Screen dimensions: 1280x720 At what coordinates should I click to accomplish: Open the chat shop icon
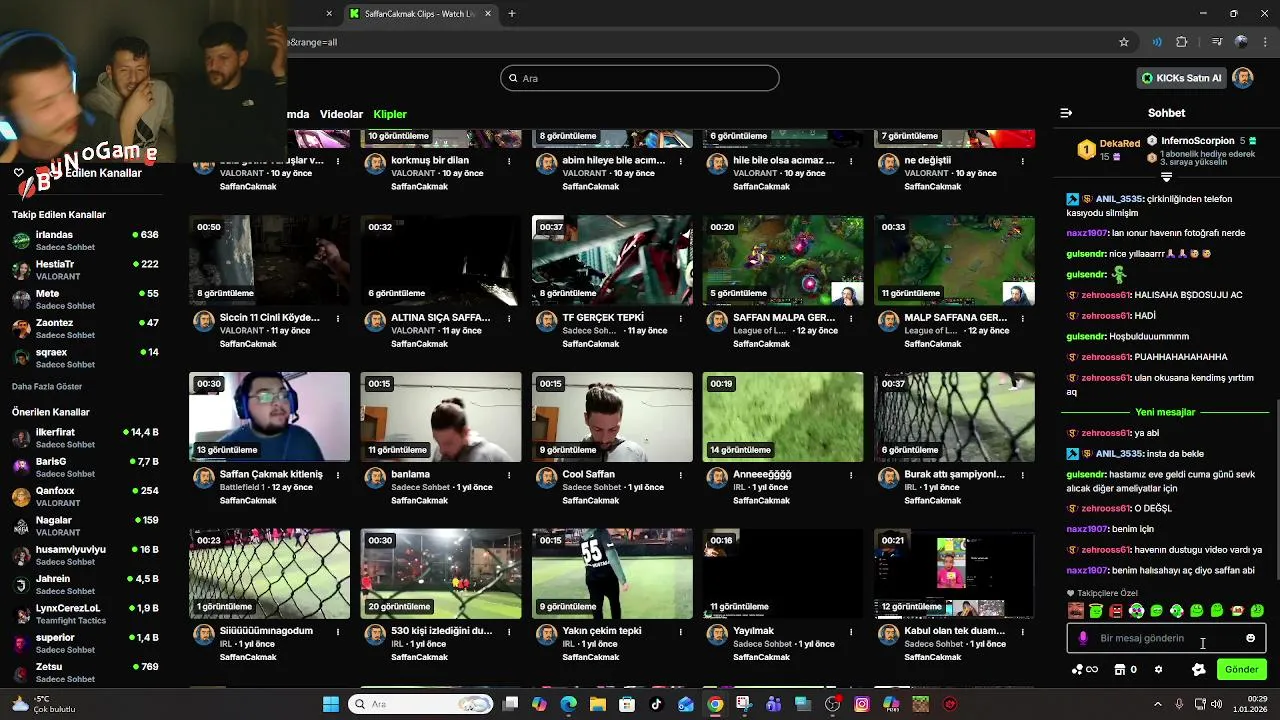click(1120, 670)
